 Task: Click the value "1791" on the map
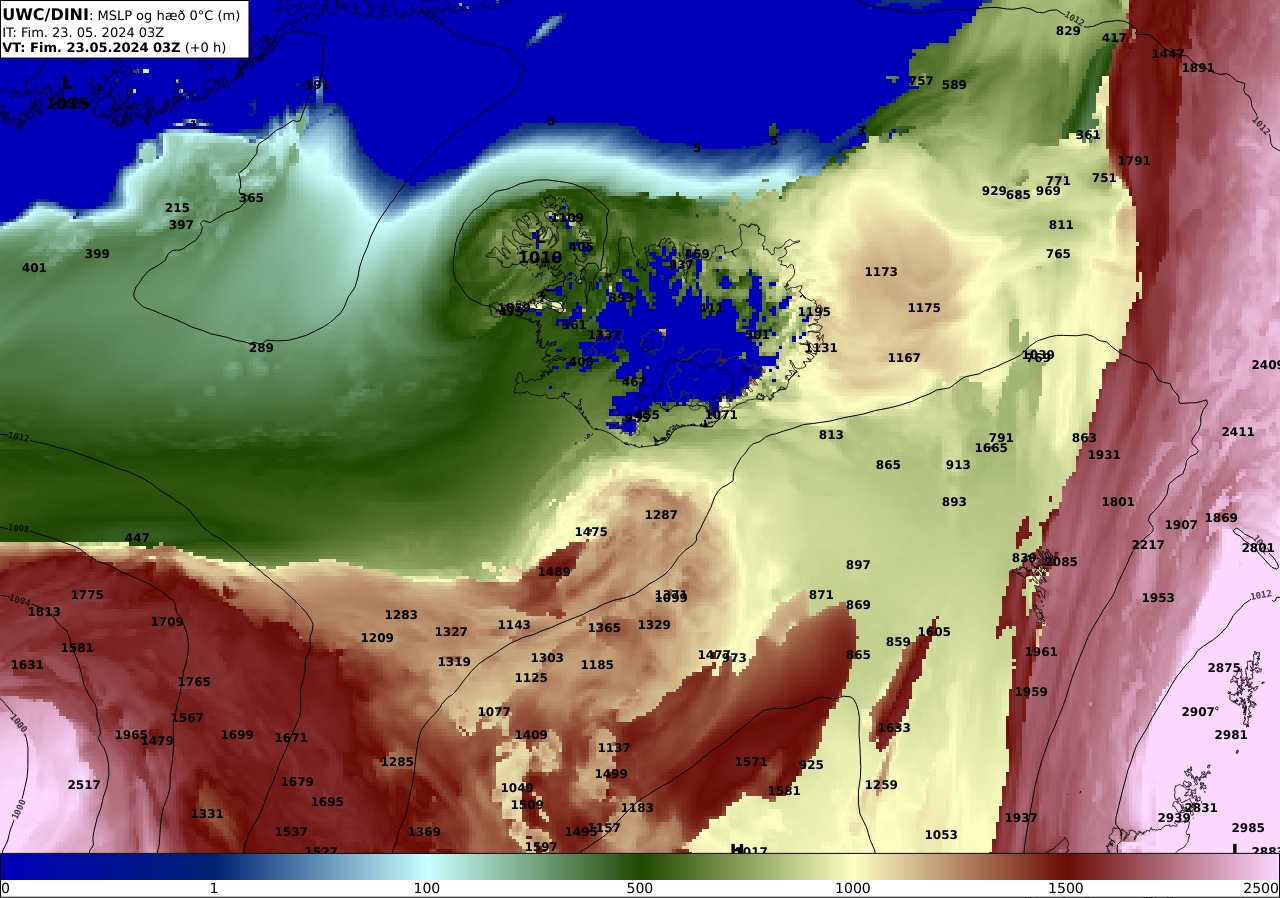click(x=1134, y=161)
